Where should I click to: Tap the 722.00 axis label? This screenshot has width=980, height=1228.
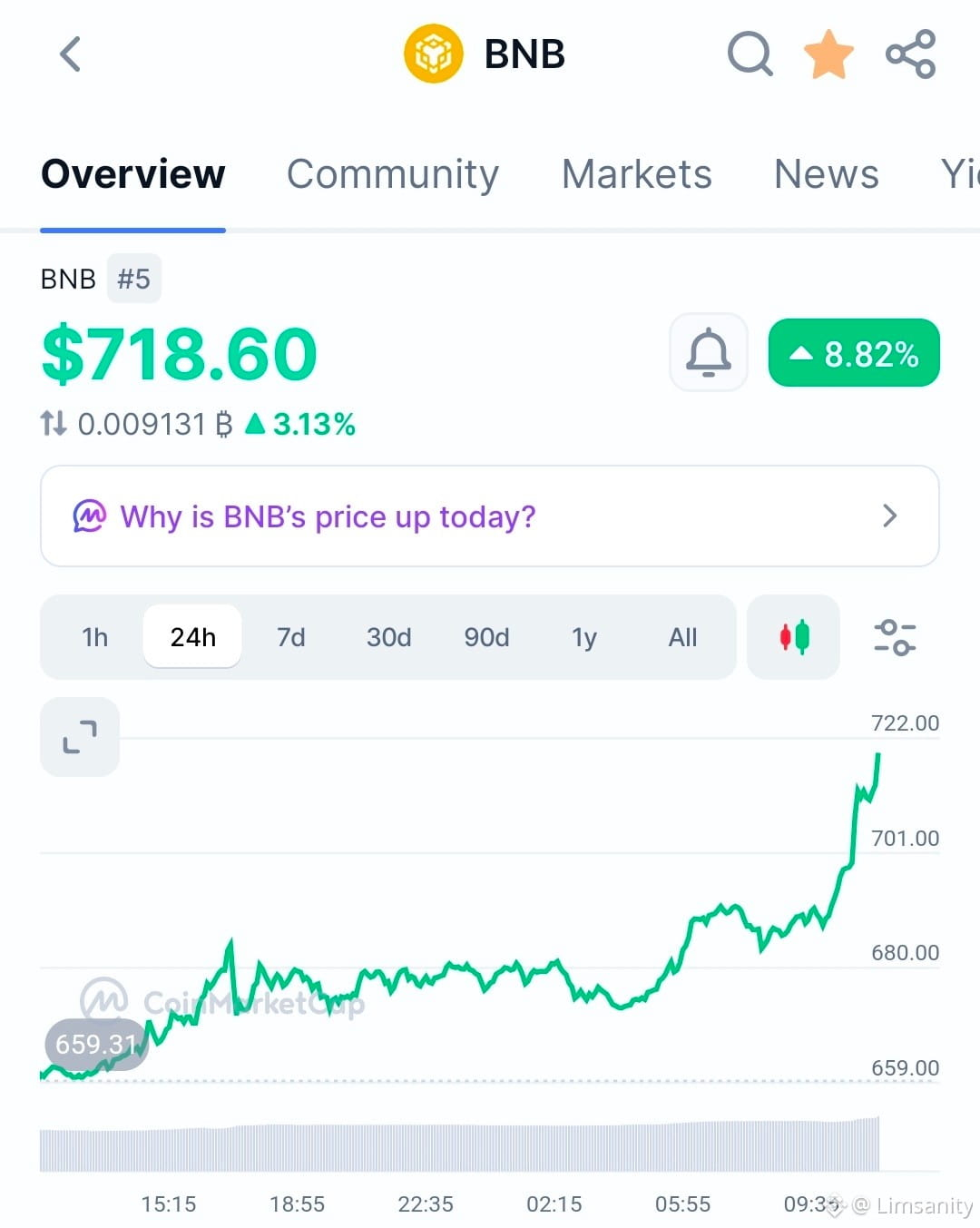[x=905, y=723]
